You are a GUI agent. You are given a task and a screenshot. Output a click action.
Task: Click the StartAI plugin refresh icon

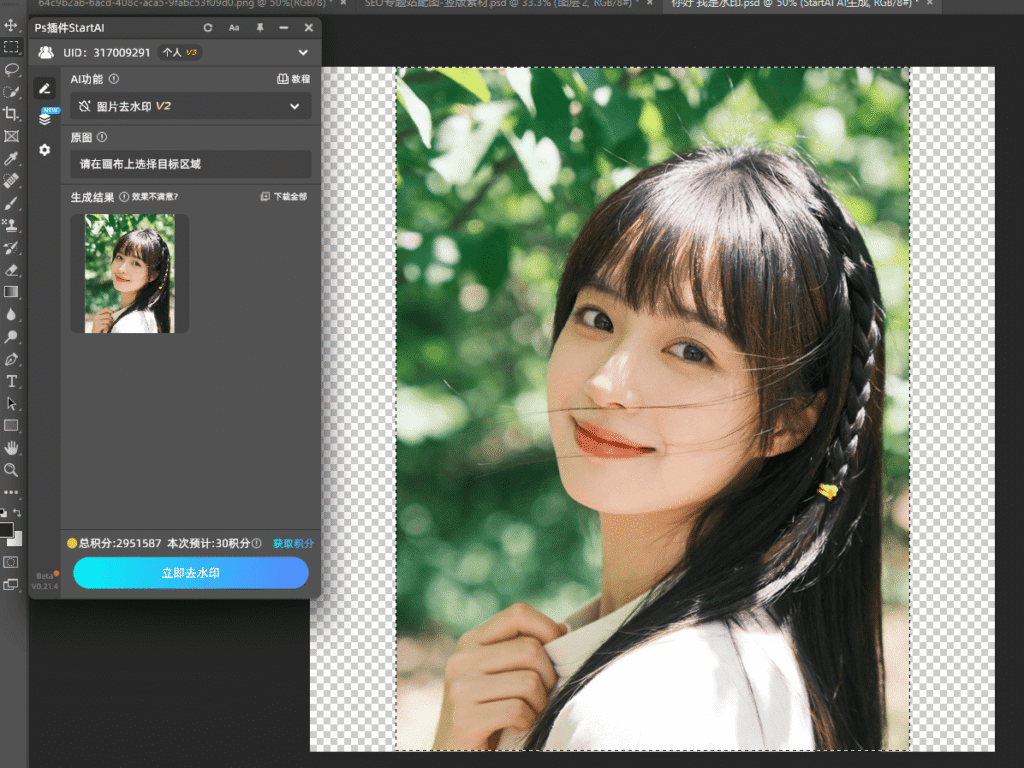[207, 28]
